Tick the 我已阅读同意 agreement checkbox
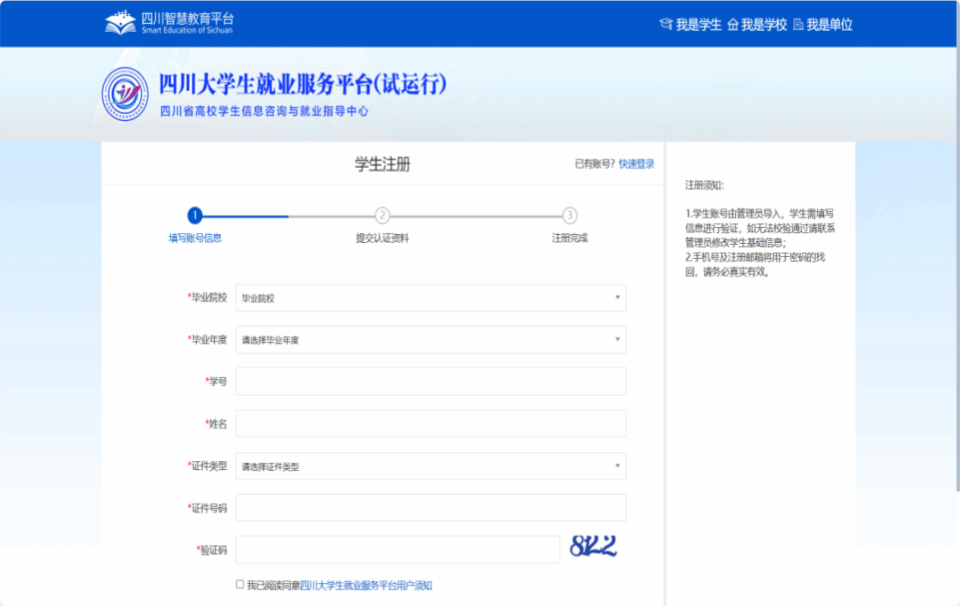The width and height of the screenshot is (960, 606). (240, 585)
